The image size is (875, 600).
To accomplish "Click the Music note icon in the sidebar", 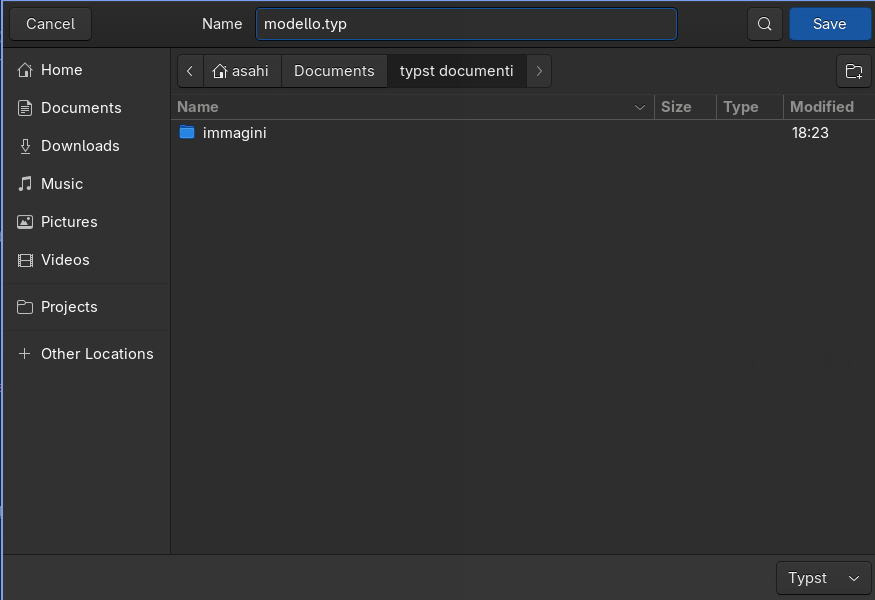I will point(25,184).
